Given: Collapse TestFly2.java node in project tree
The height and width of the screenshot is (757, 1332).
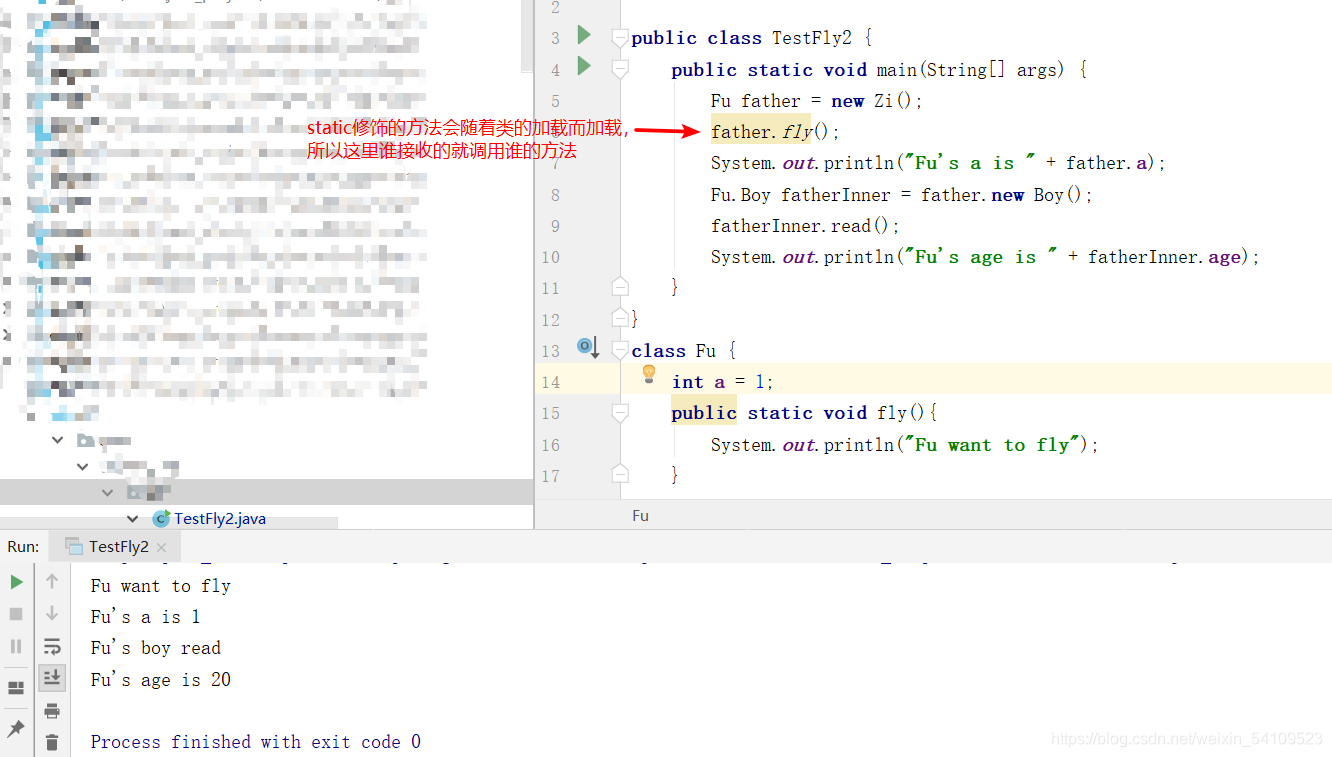Looking at the screenshot, I should click(132, 519).
